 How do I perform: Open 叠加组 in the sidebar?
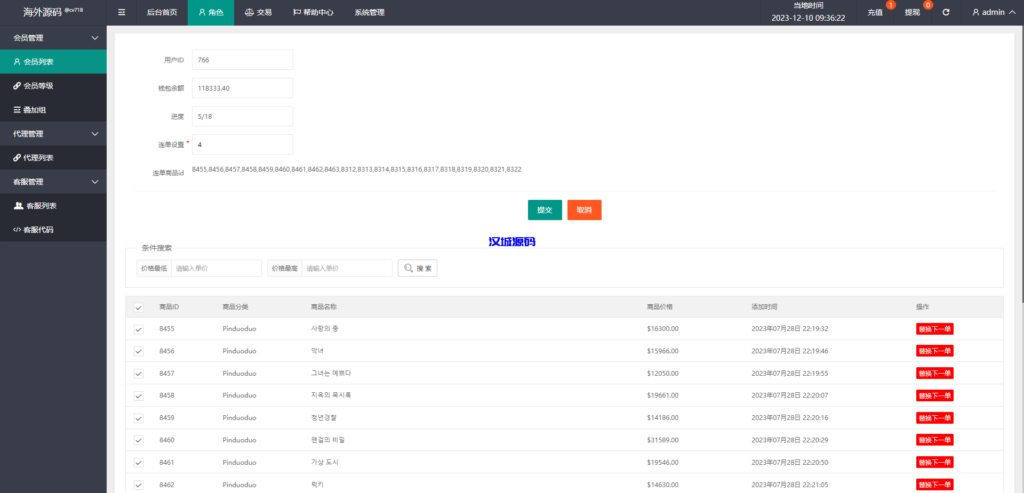tap(37, 110)
